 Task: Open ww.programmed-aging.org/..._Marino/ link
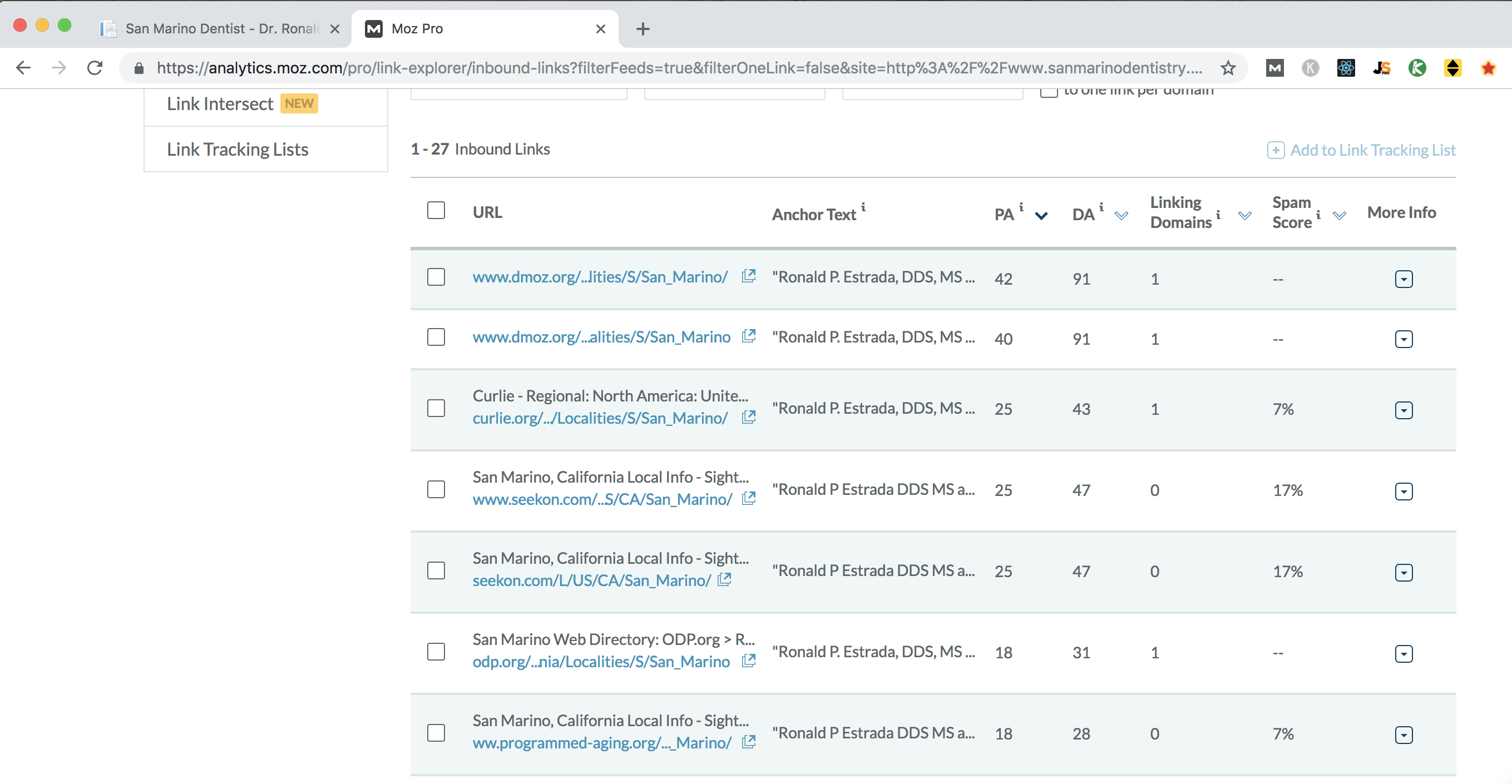coord(602,742)
